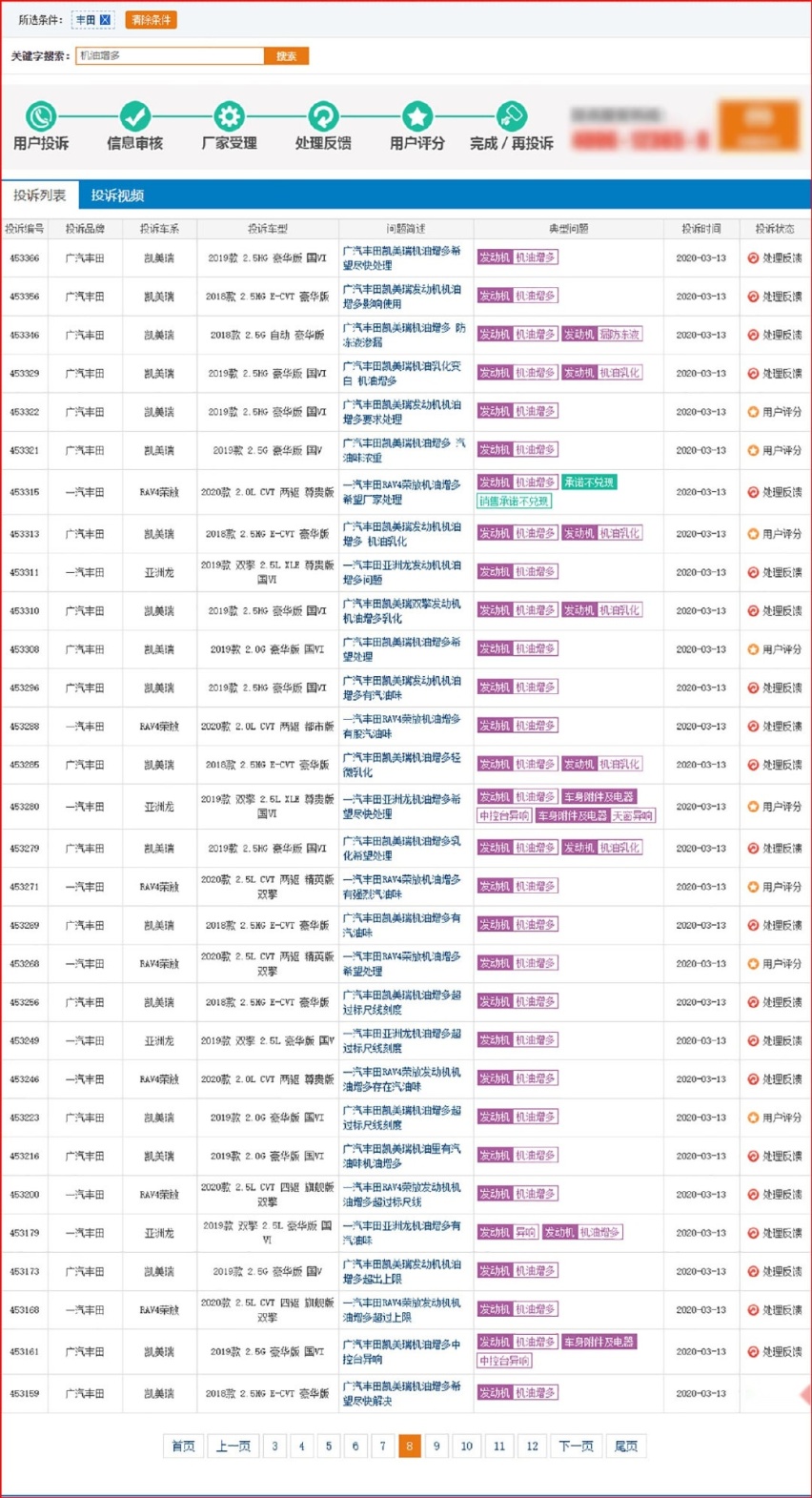The width and height of the screenshot is (812, 1498).
Task: Click the status icon of complaint 453168
Action: click(x=753, y=1310)
